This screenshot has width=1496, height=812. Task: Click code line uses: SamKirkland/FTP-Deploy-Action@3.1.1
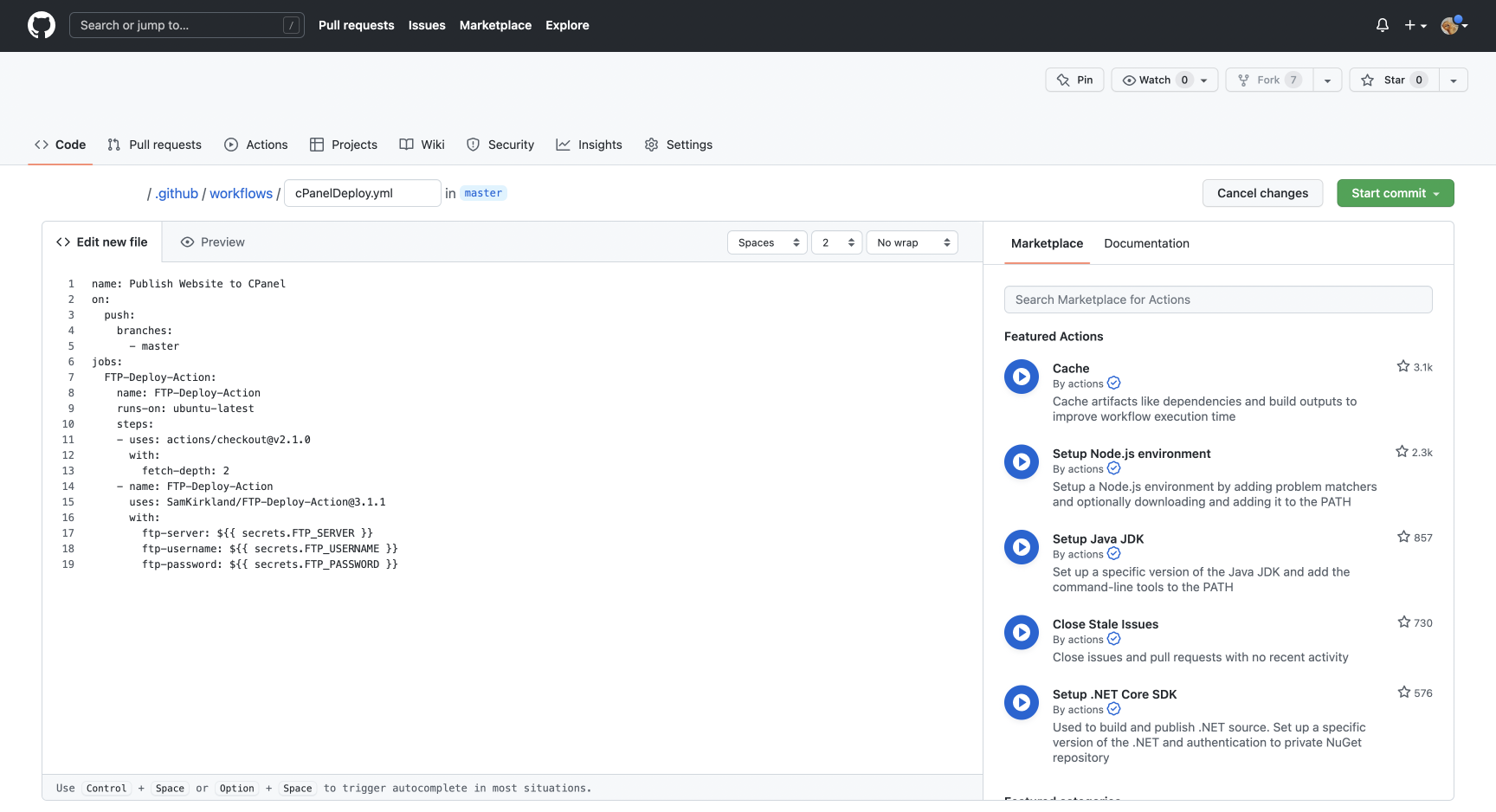pyautogui.click(x=257, y=502)
